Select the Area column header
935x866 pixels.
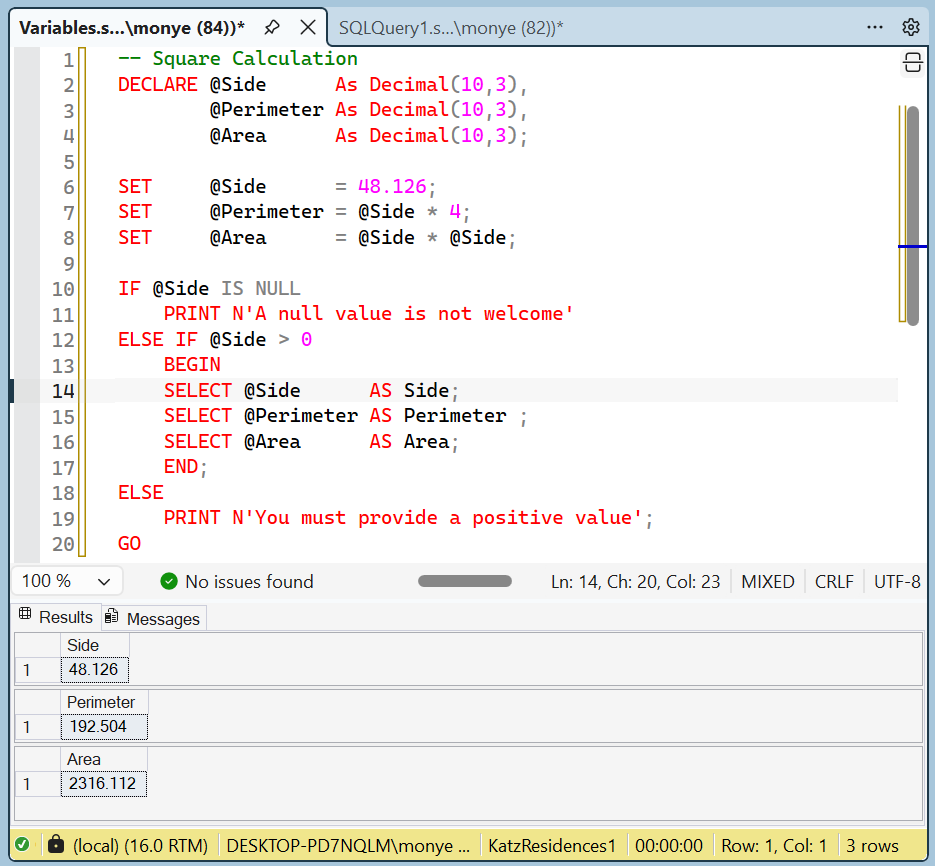[104, 759]
